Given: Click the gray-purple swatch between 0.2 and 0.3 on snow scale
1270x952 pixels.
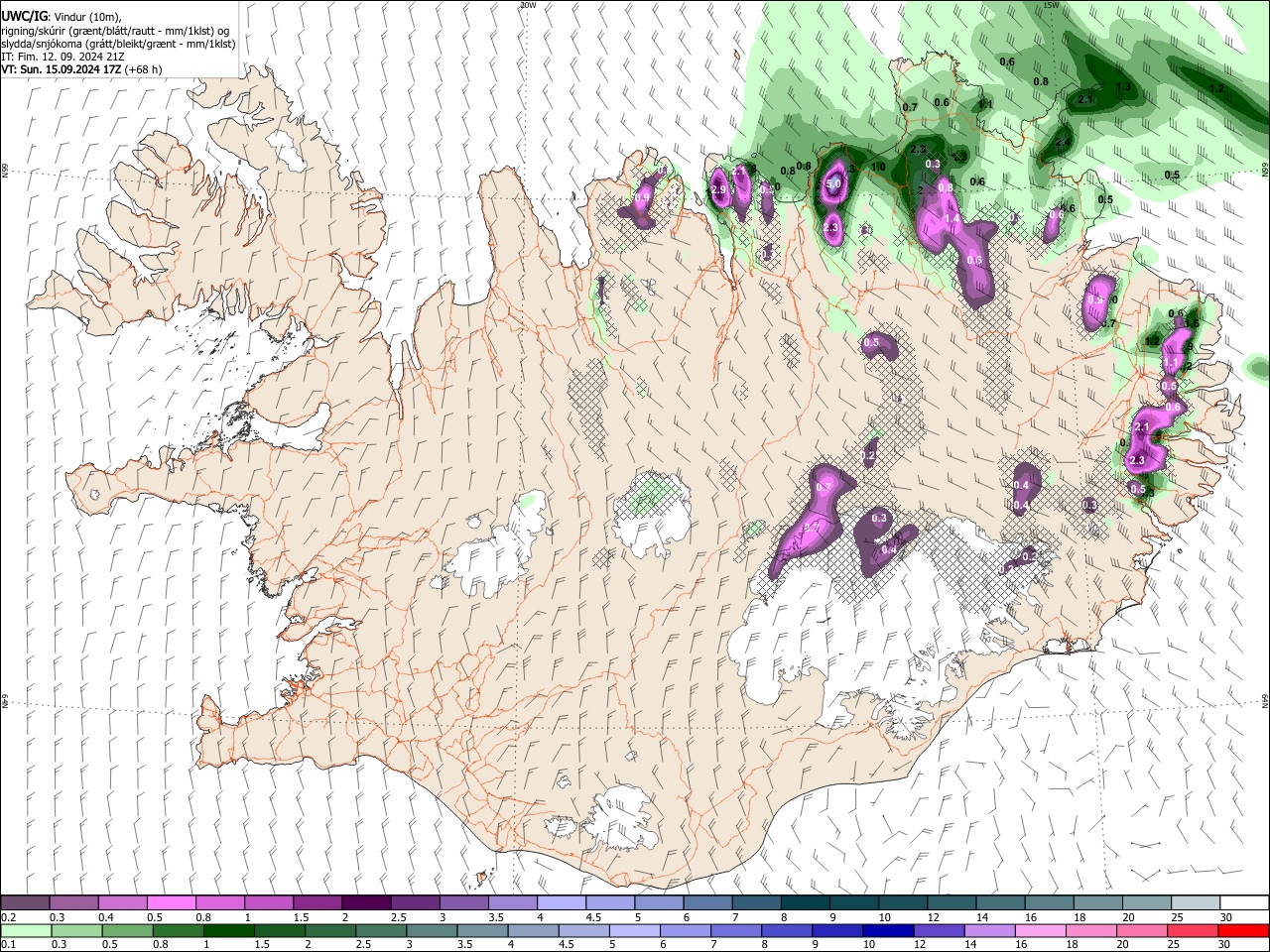Looking at the screenshot, I should (26, 902).
